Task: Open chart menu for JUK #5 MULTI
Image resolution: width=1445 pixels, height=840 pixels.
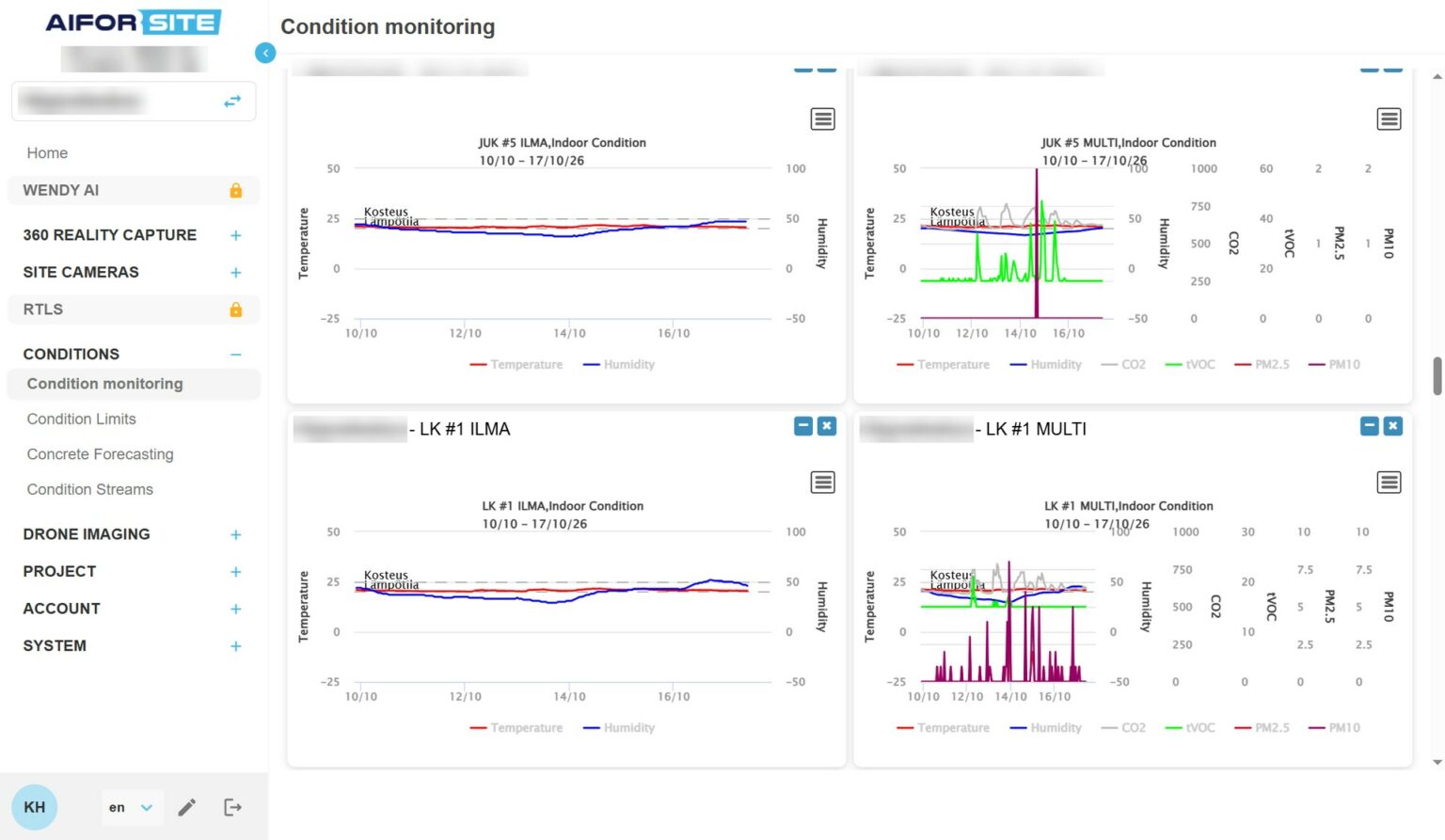Action: [x=1389, y=119]
